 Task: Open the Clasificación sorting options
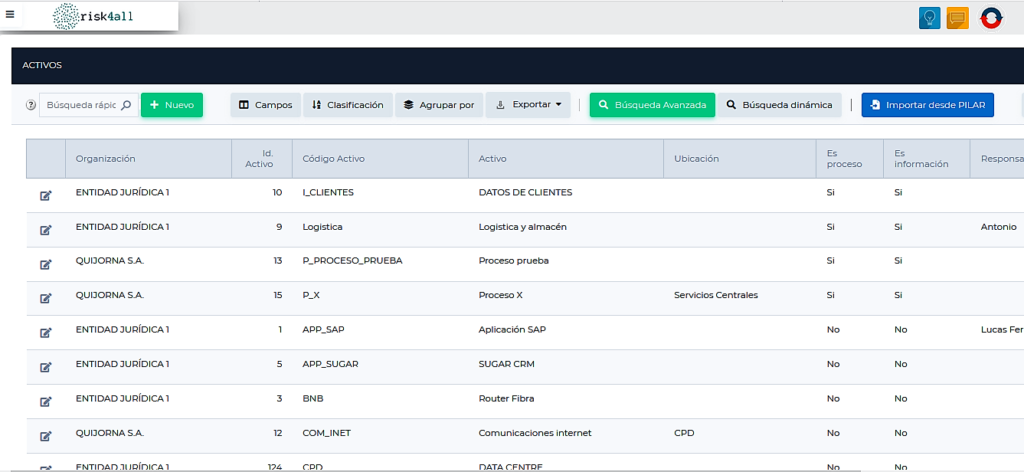347,105
